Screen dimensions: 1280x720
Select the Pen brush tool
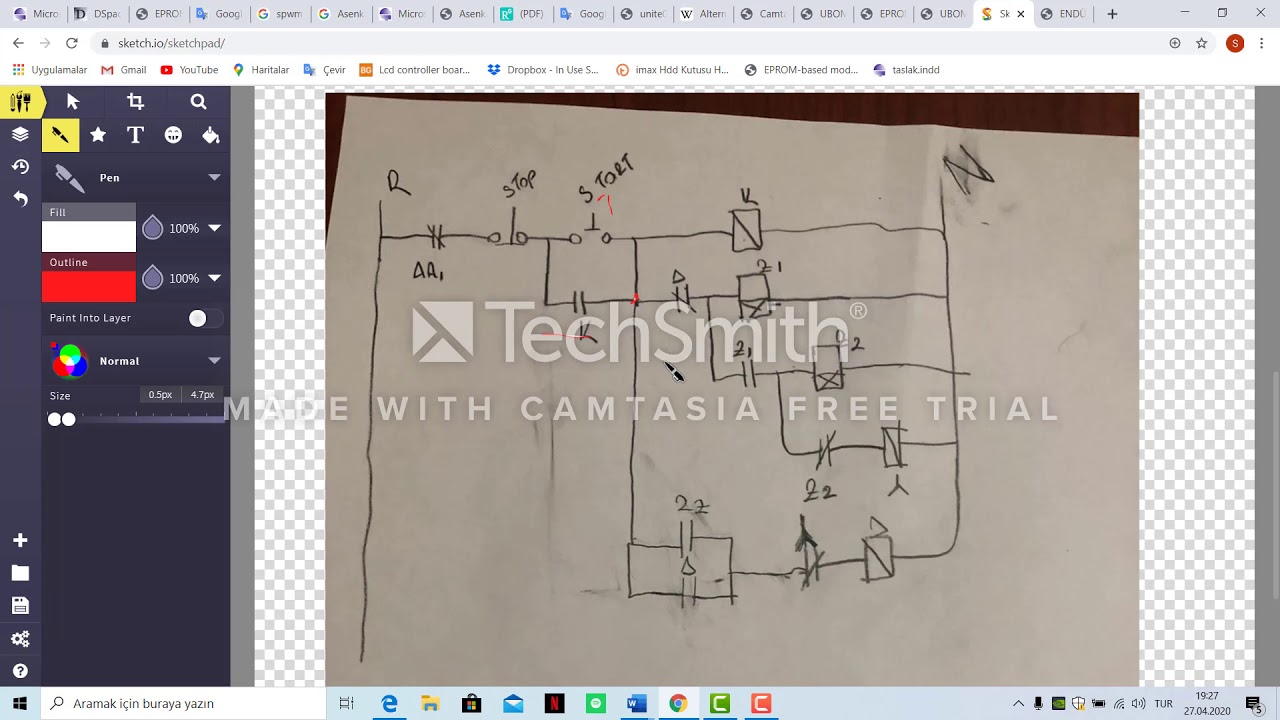(60, 135)
